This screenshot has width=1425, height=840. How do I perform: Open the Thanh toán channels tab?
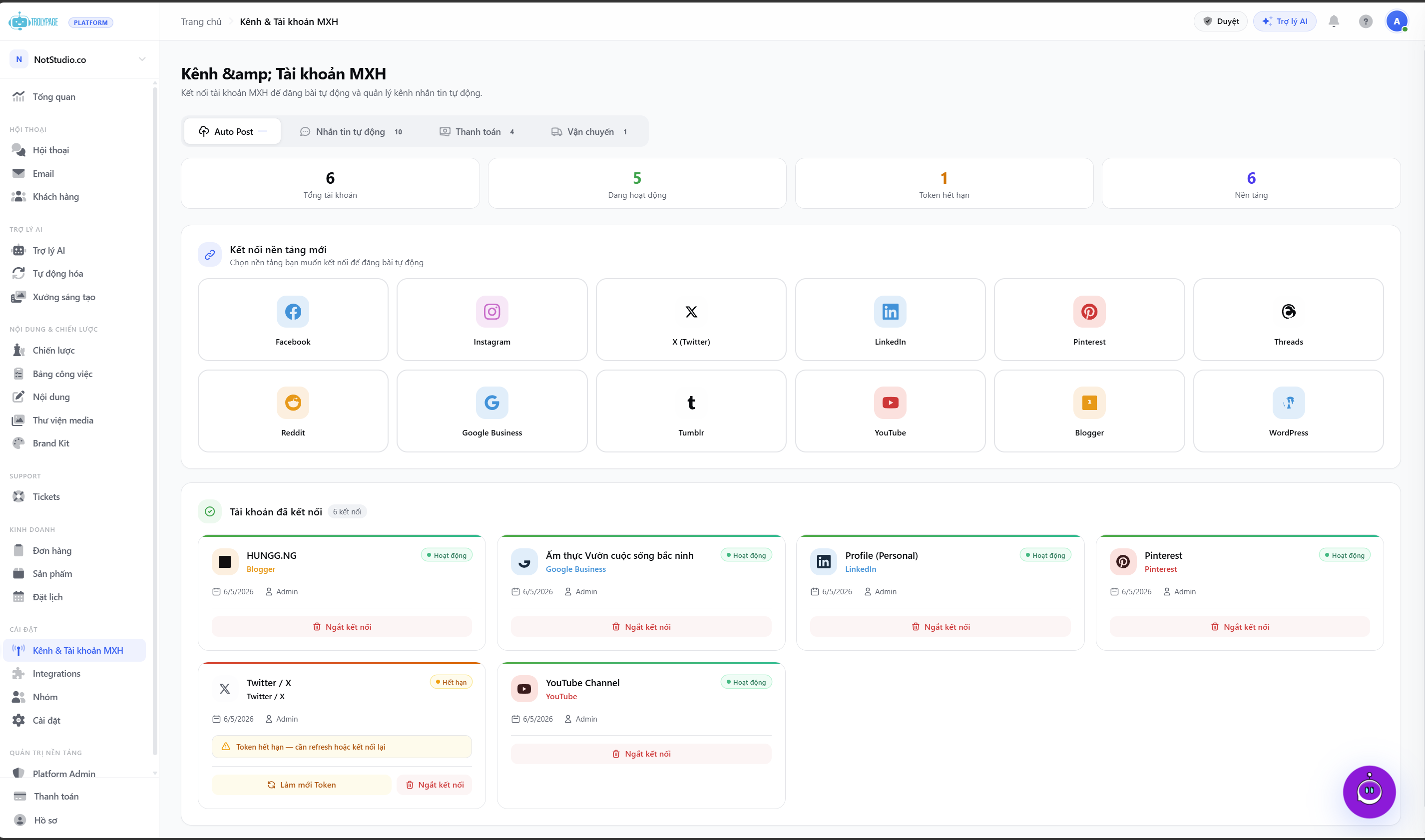[477, 131]
